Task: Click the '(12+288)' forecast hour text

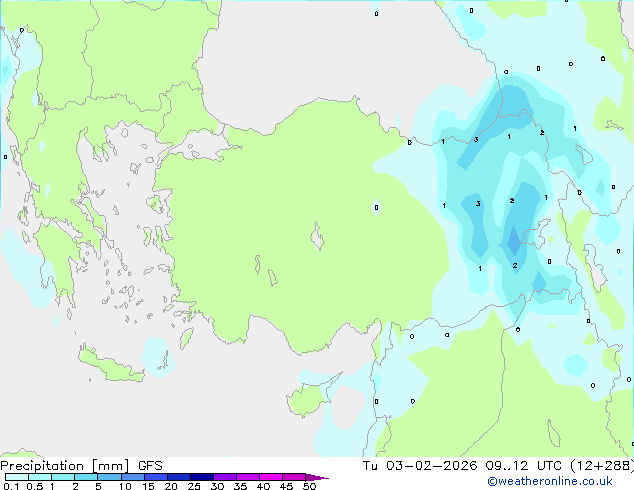Action: point(602,466)
